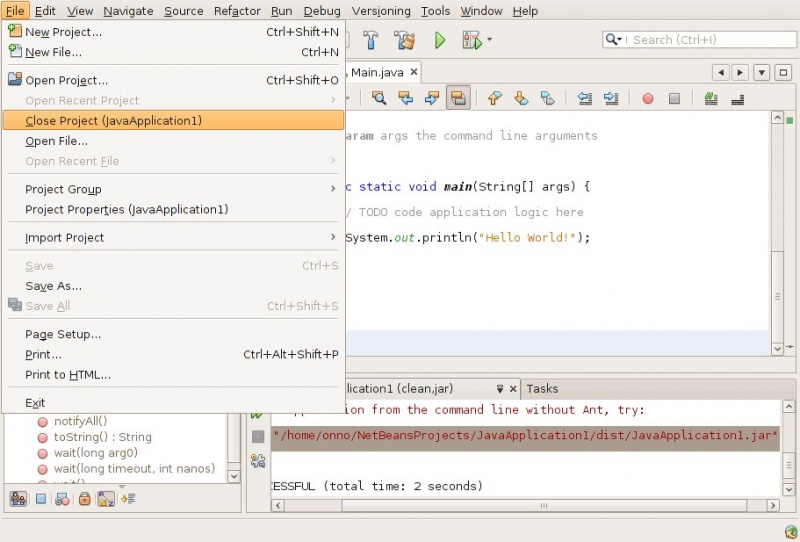Toggle Highlight Search in editor toolbar

pos(459,98)
